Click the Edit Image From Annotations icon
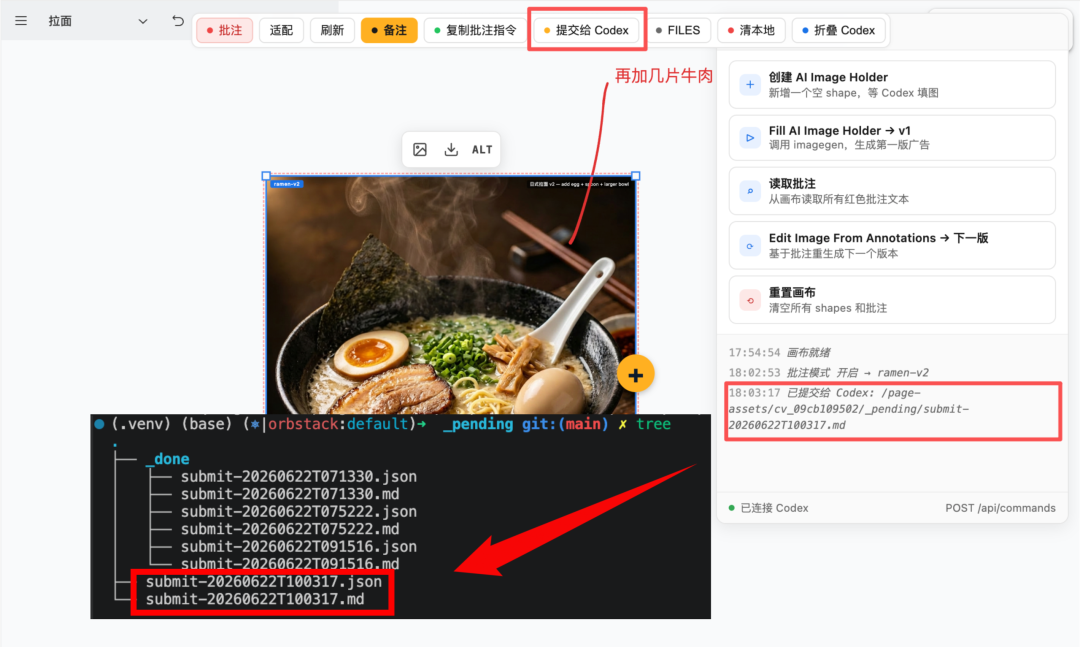The image size is (1080, 647). 750,245
